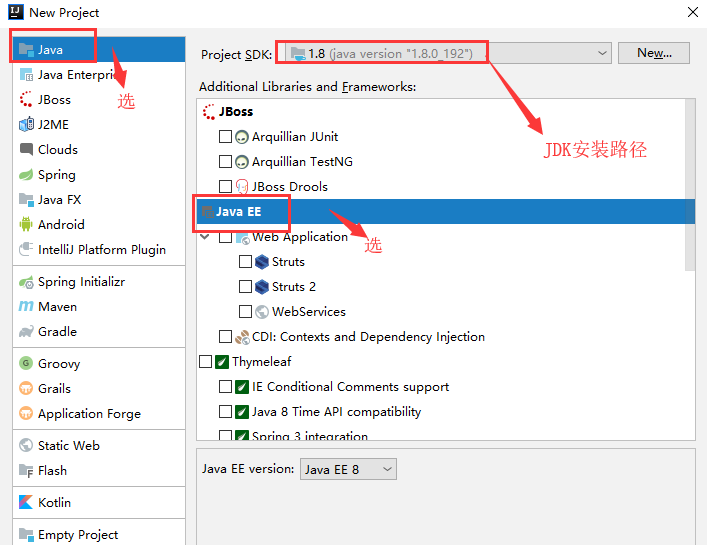Select the Java EE header row

tap(445, 211)
